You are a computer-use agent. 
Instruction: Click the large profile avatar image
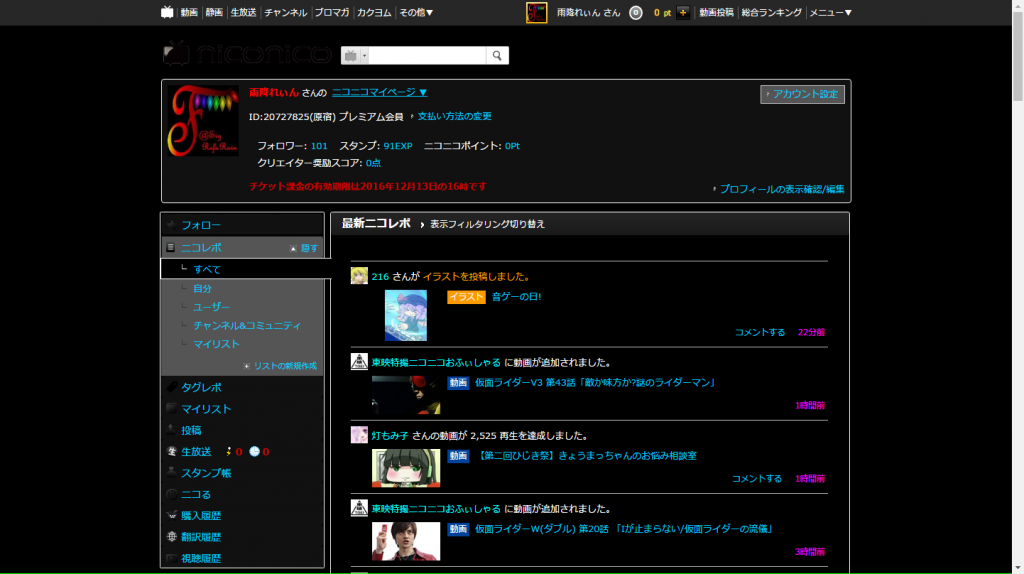(x=203, y=121)
